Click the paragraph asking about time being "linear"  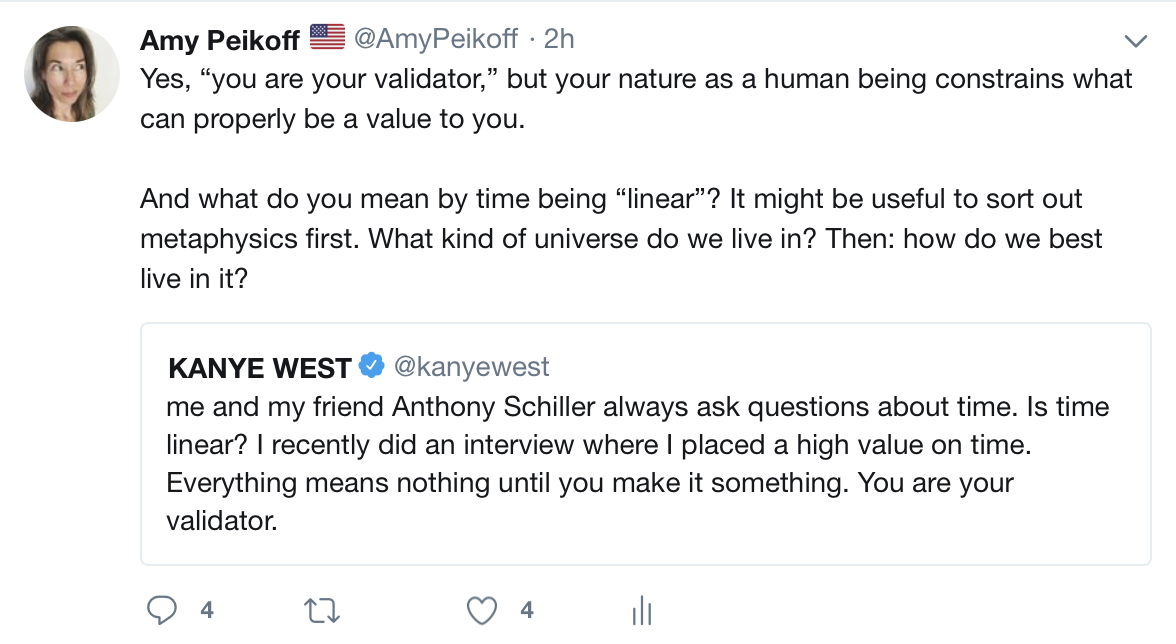(620, 238)
